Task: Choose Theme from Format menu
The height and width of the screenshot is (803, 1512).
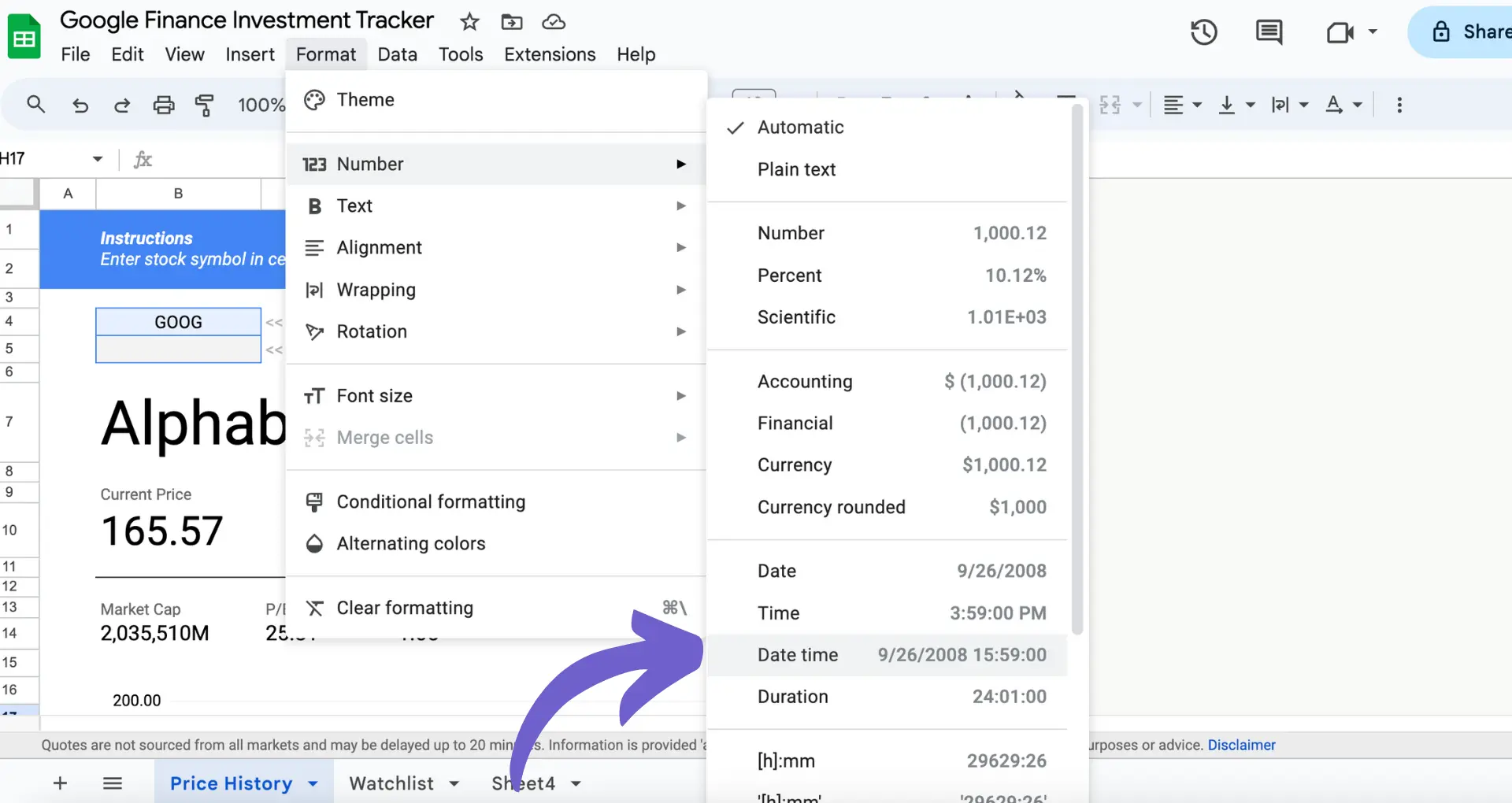Action: tap(496, 100)
